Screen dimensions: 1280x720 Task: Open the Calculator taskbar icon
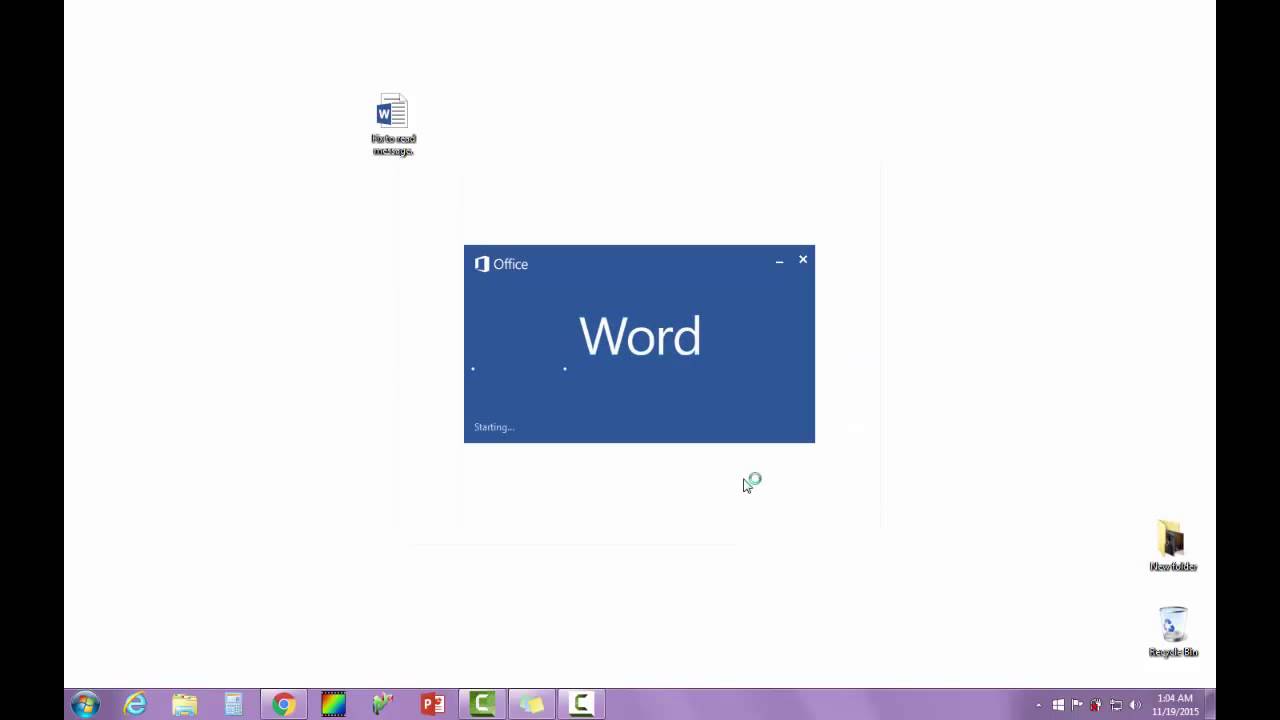tap(234, 705)
